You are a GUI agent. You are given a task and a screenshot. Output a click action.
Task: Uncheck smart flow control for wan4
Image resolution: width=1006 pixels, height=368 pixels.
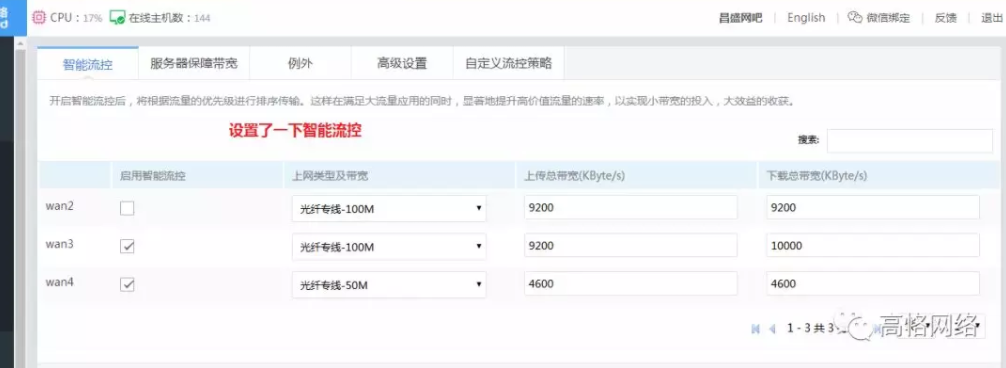click(x=127, y=285)
